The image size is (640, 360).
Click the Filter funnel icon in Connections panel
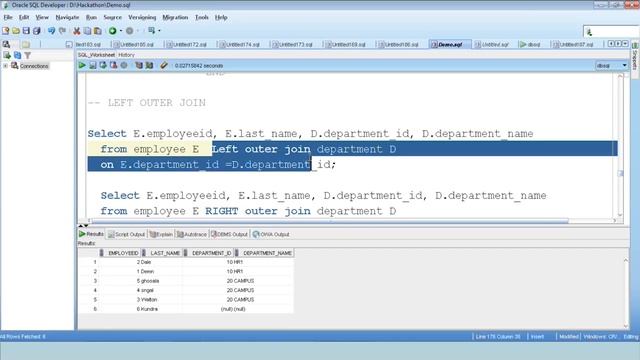pos(27,55)
